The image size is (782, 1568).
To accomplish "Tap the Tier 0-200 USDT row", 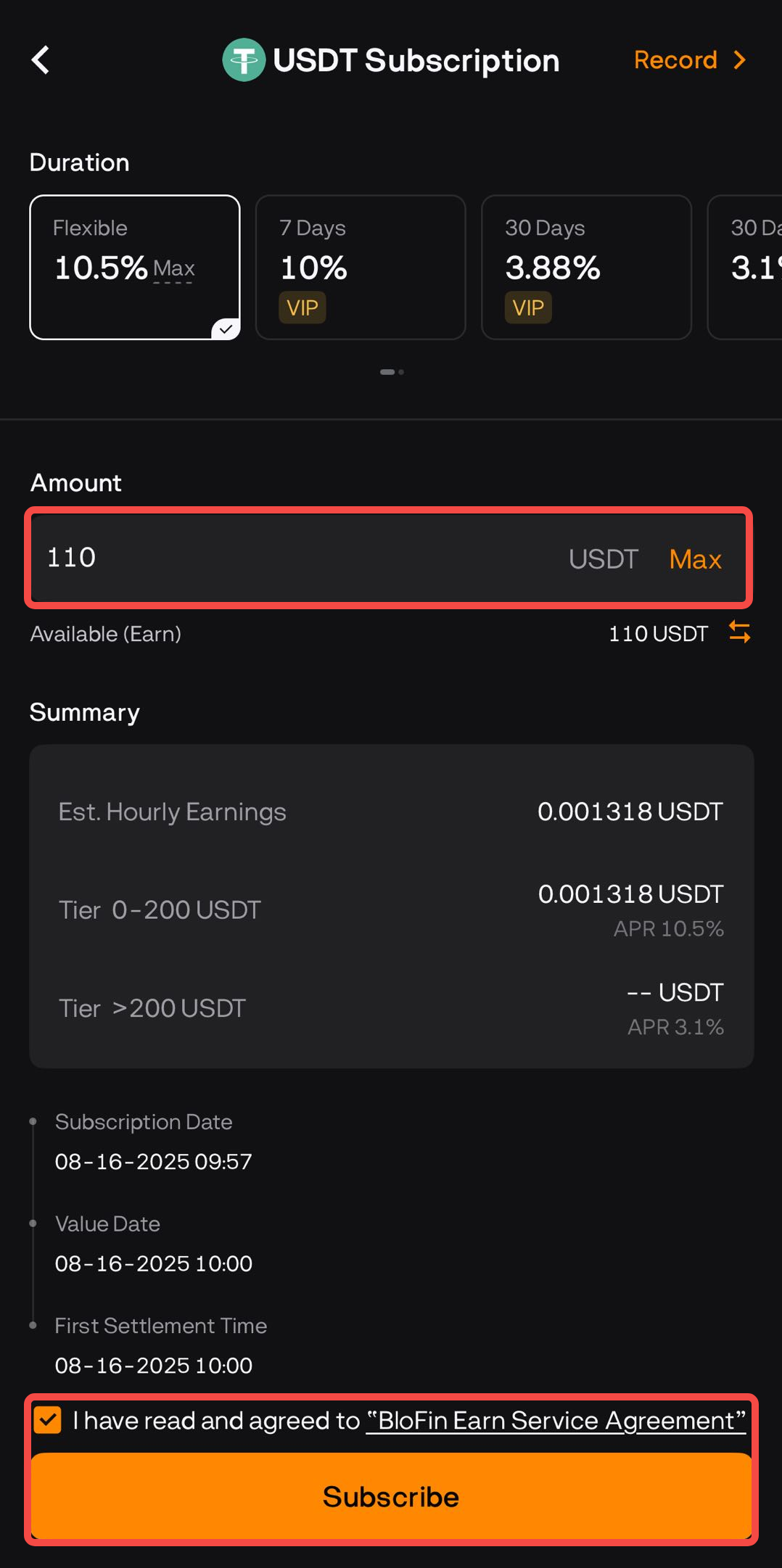I will coord(391,910).
